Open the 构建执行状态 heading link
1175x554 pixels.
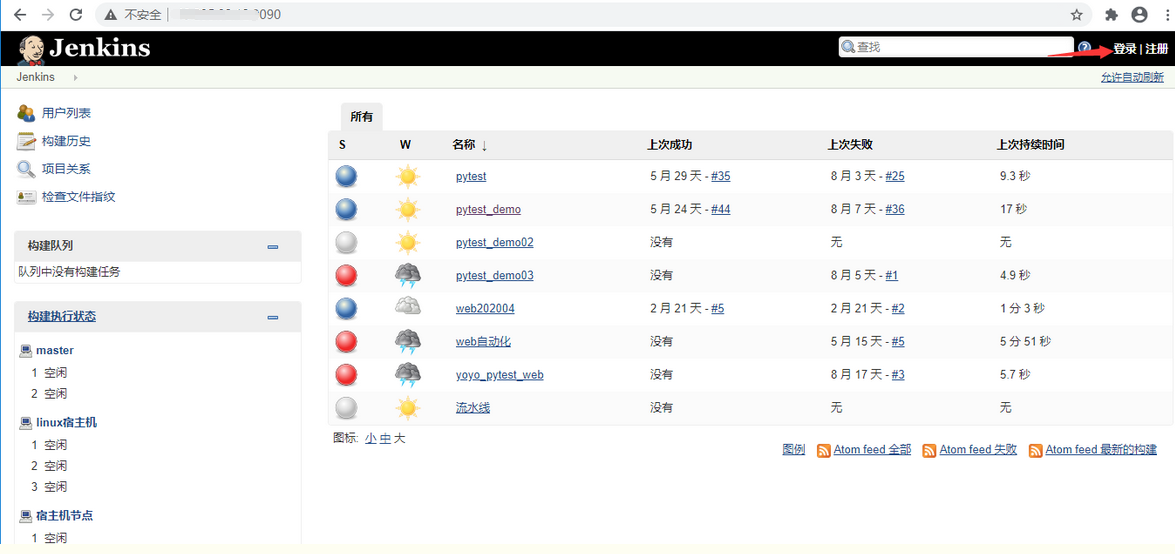click(61, 316)
